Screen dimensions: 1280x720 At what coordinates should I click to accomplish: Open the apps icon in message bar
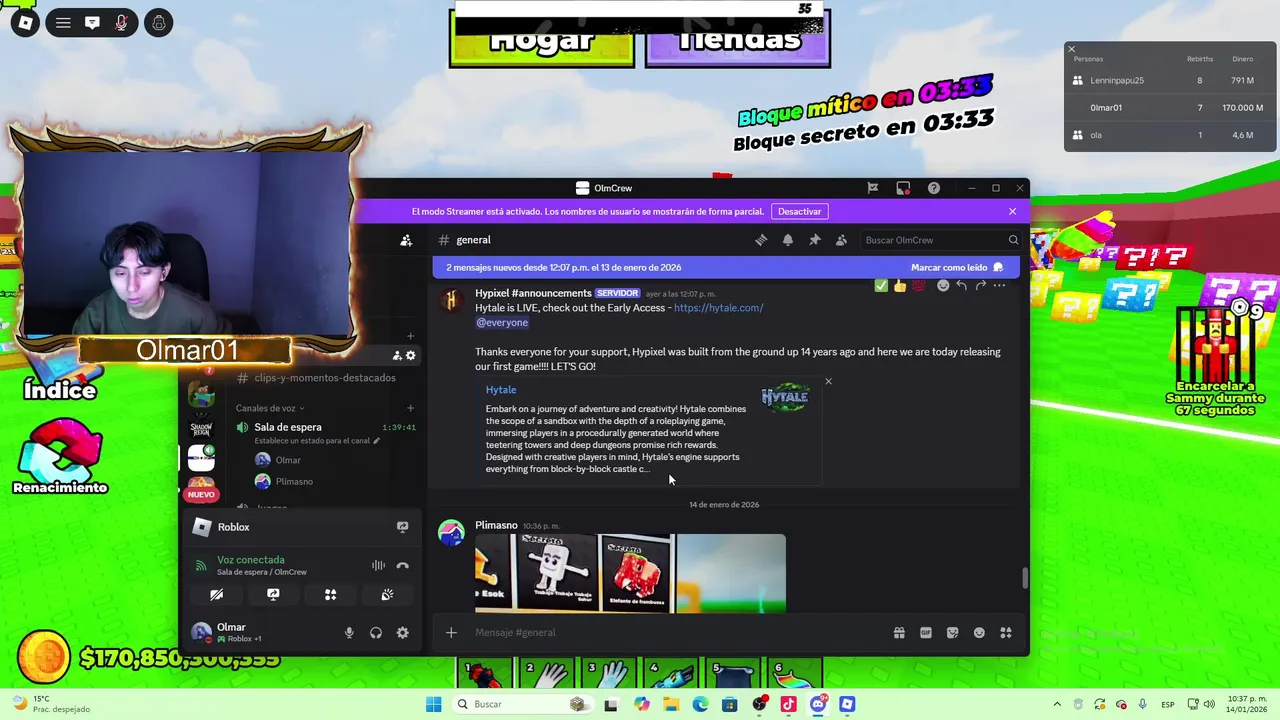coord(1006,632)
